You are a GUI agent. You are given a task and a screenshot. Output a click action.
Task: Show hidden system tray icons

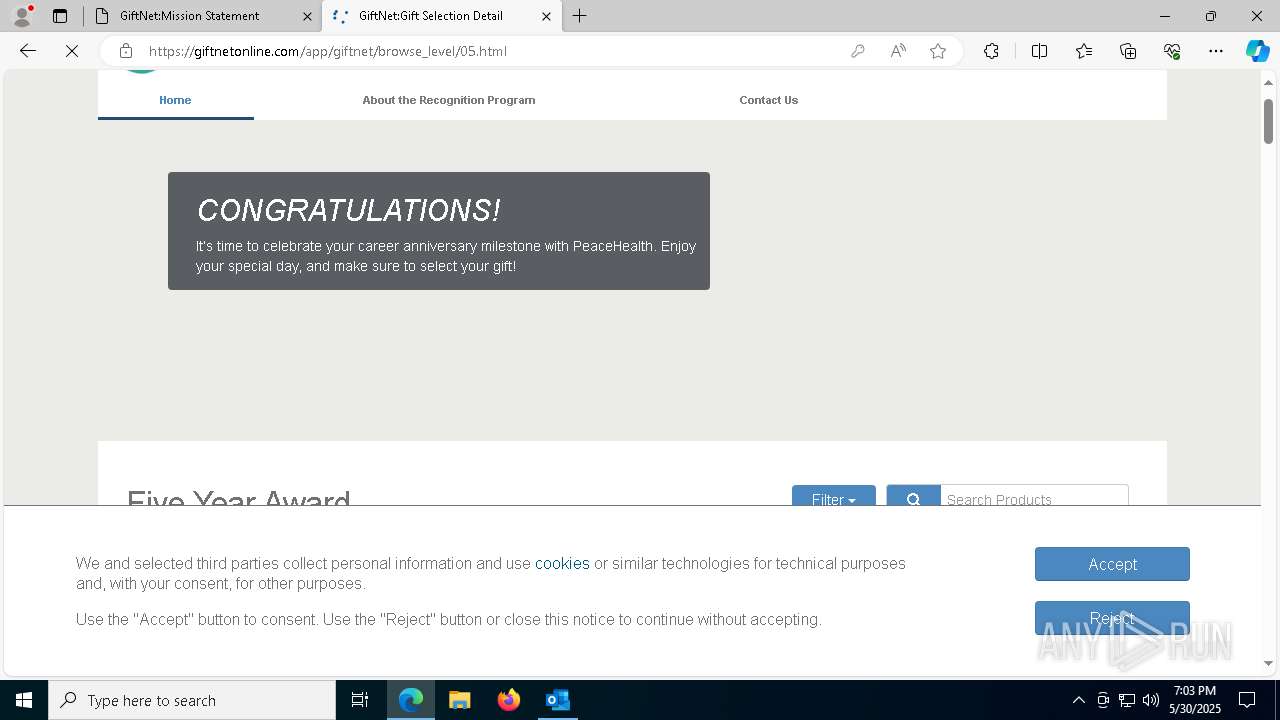click(x=1078, y=700)
